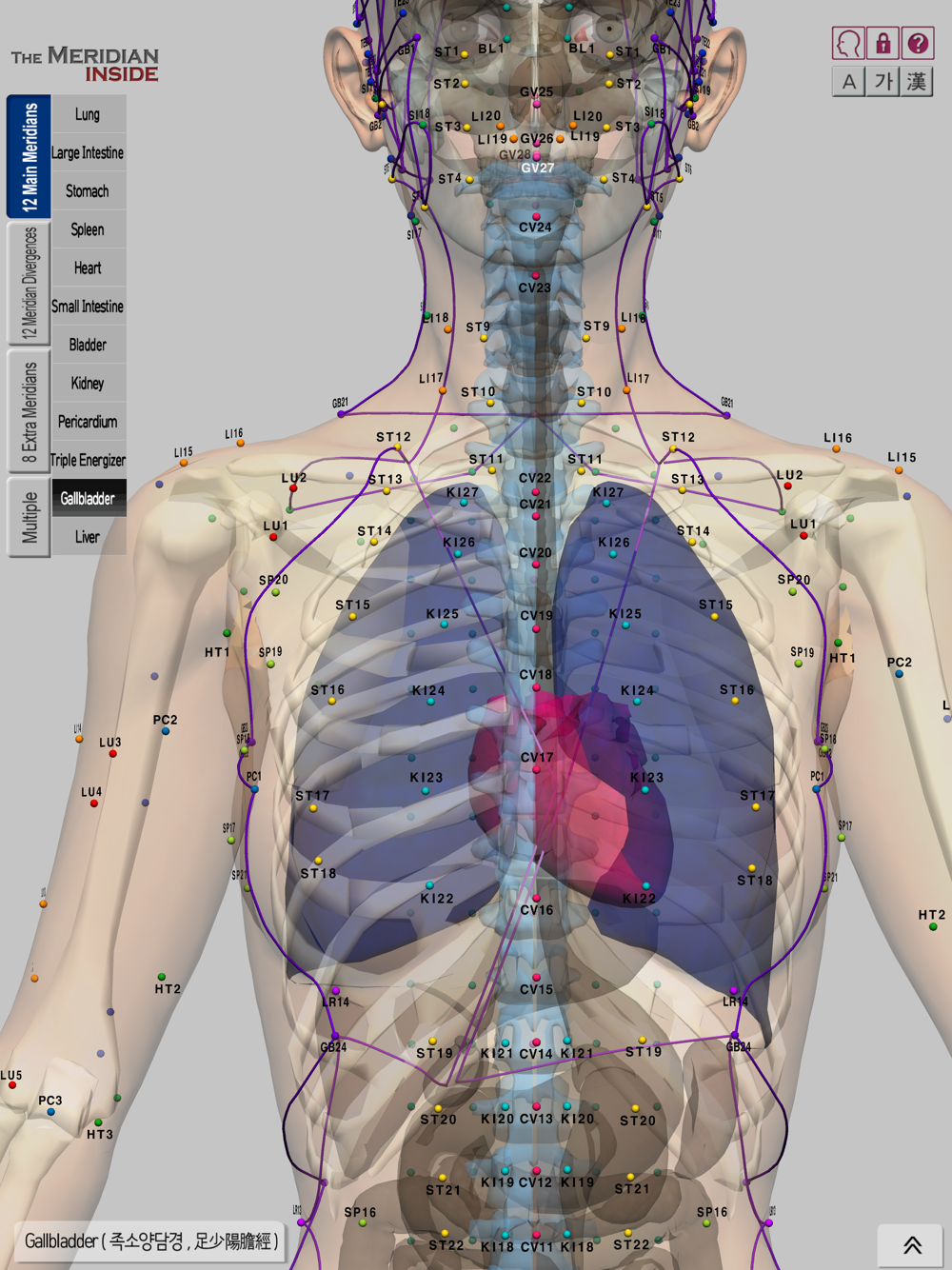Screen dimensions: 952x1270
Task: Select acupoint LU5 near the elbow
Action: click(x=11, y=1085)
